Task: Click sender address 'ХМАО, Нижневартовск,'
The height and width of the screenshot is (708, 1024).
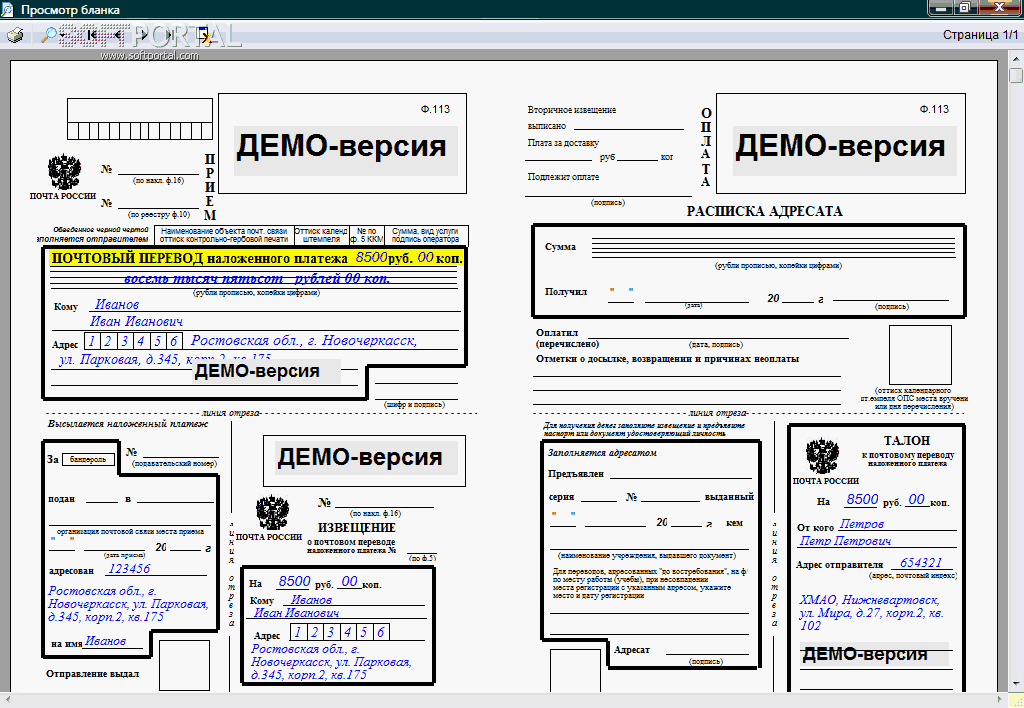Action: 869,600
